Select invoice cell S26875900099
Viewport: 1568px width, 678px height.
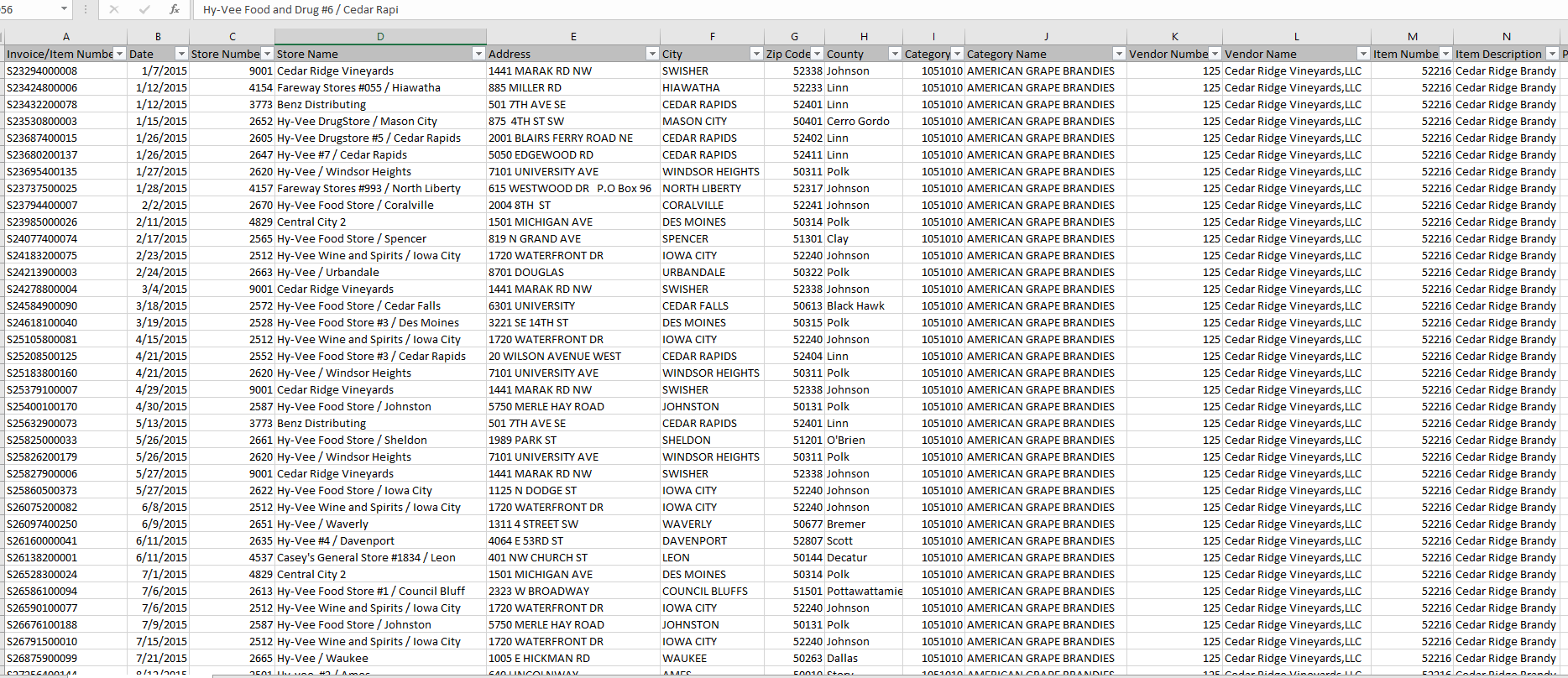tap(66, 658)
